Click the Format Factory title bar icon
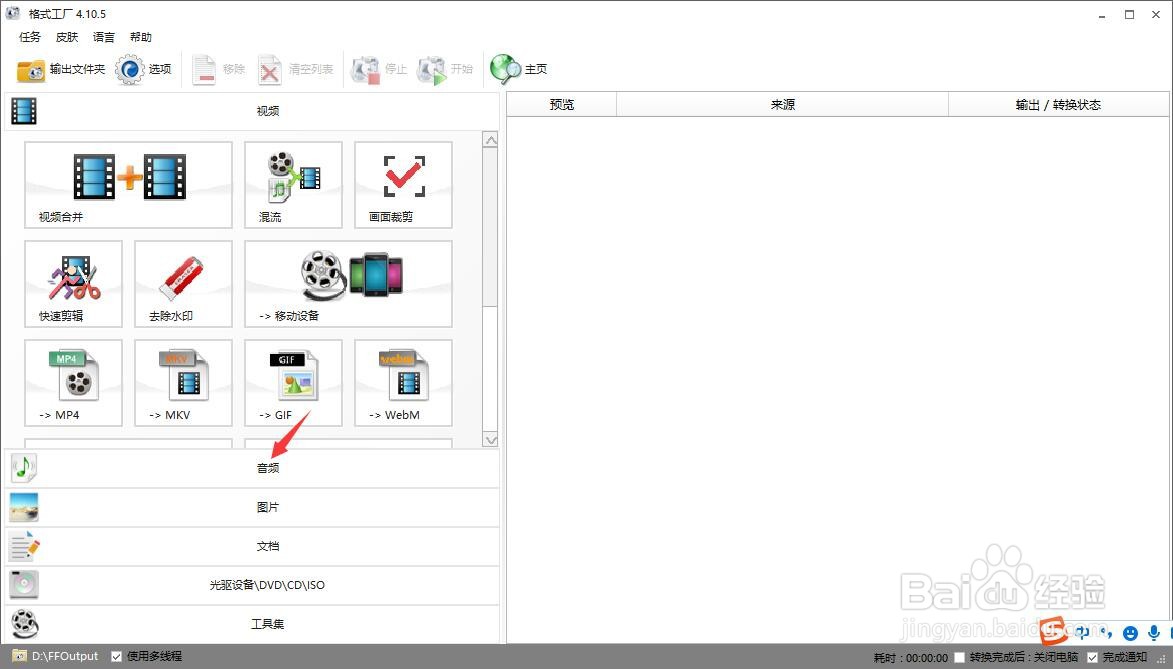Image resolution: width=1173 pixels, height=669 pixels. click(x=13, y=13)
